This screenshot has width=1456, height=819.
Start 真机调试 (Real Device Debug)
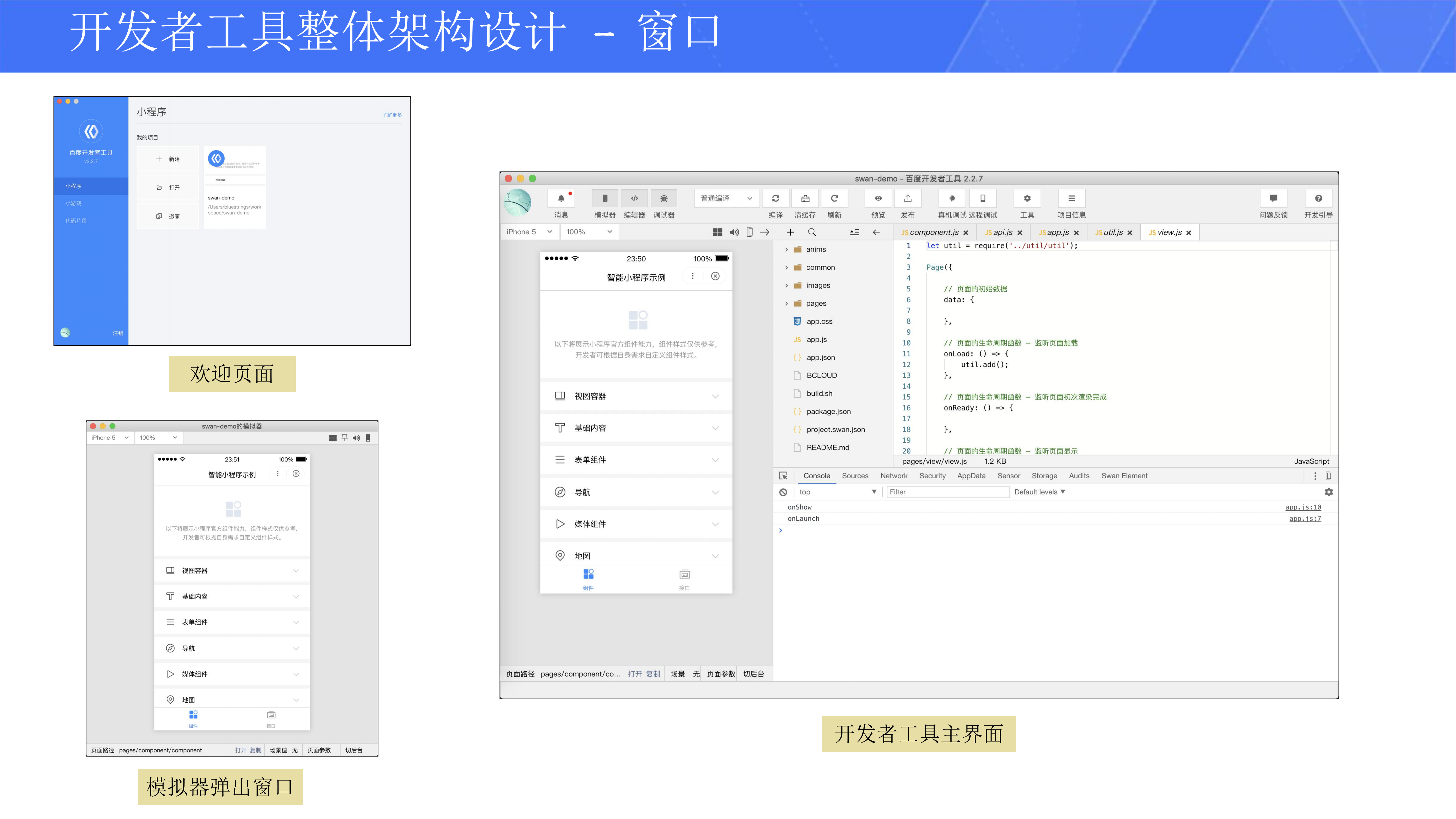[x=952, y=198]
